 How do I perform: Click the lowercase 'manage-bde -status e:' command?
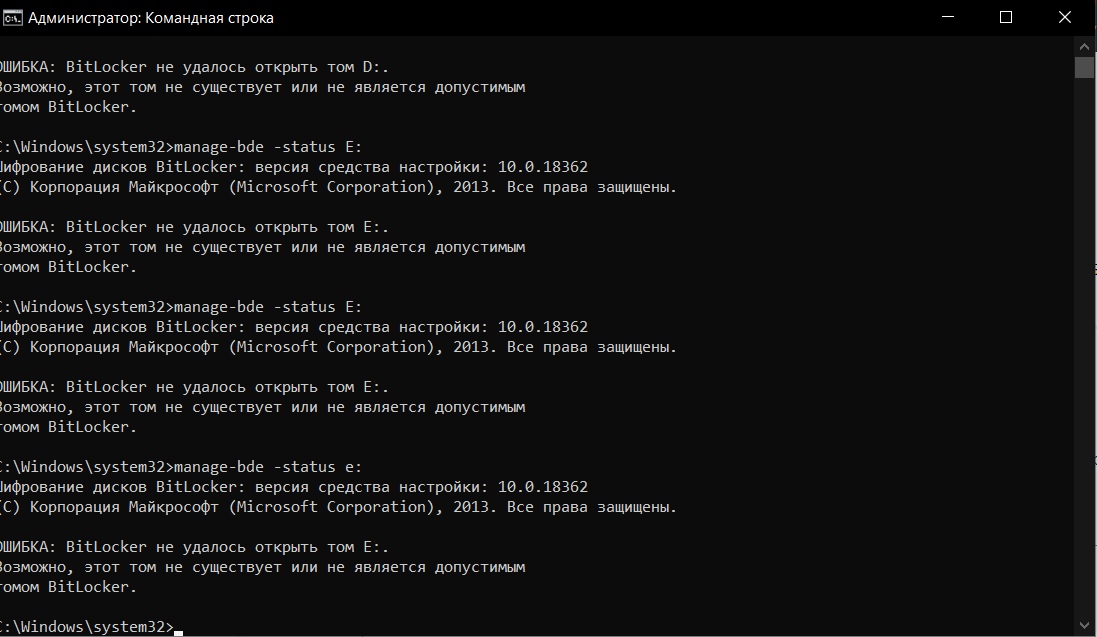268,467
